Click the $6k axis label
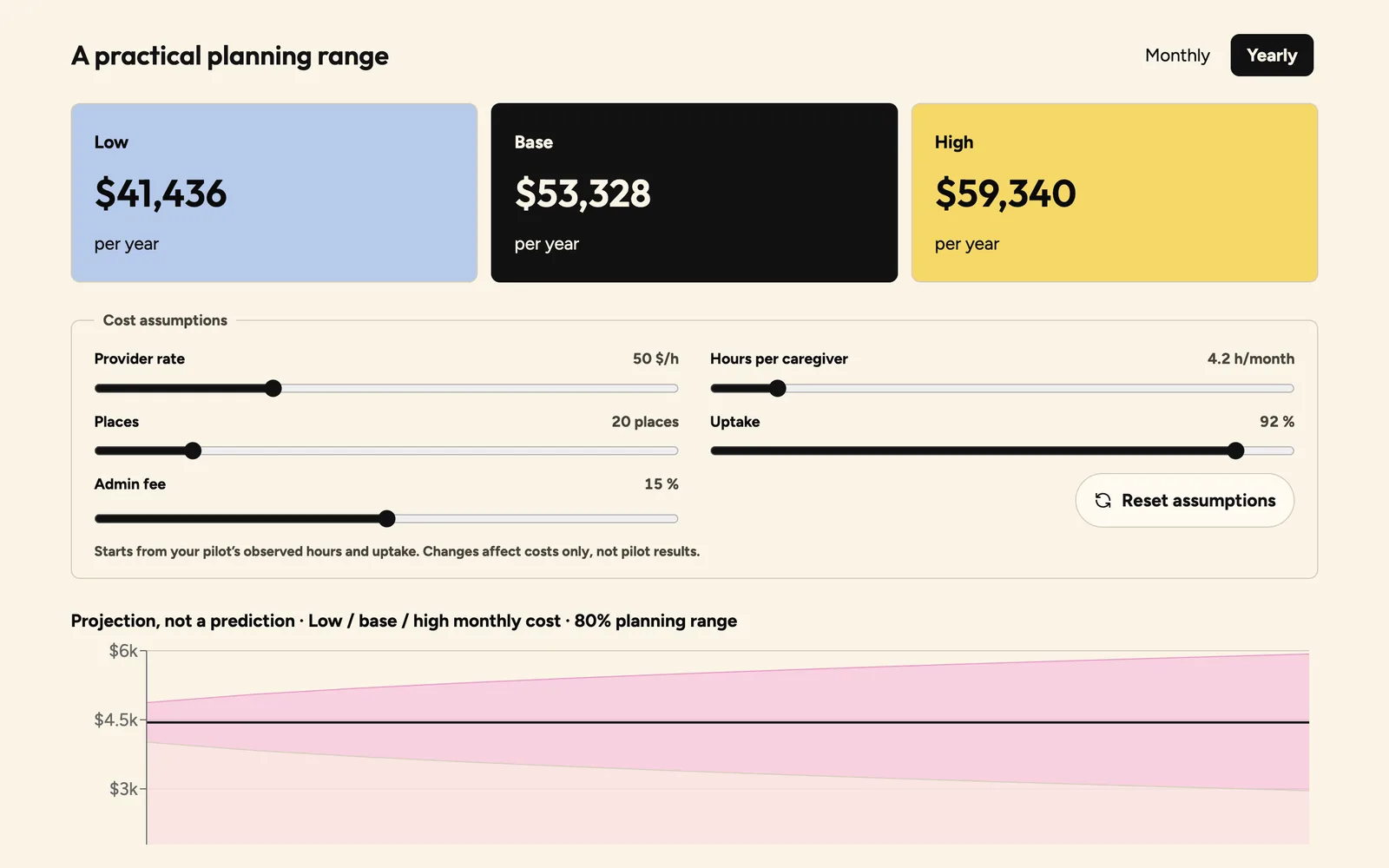The image size is (1389, 868). pyautogui.click(x=123, y=651)
